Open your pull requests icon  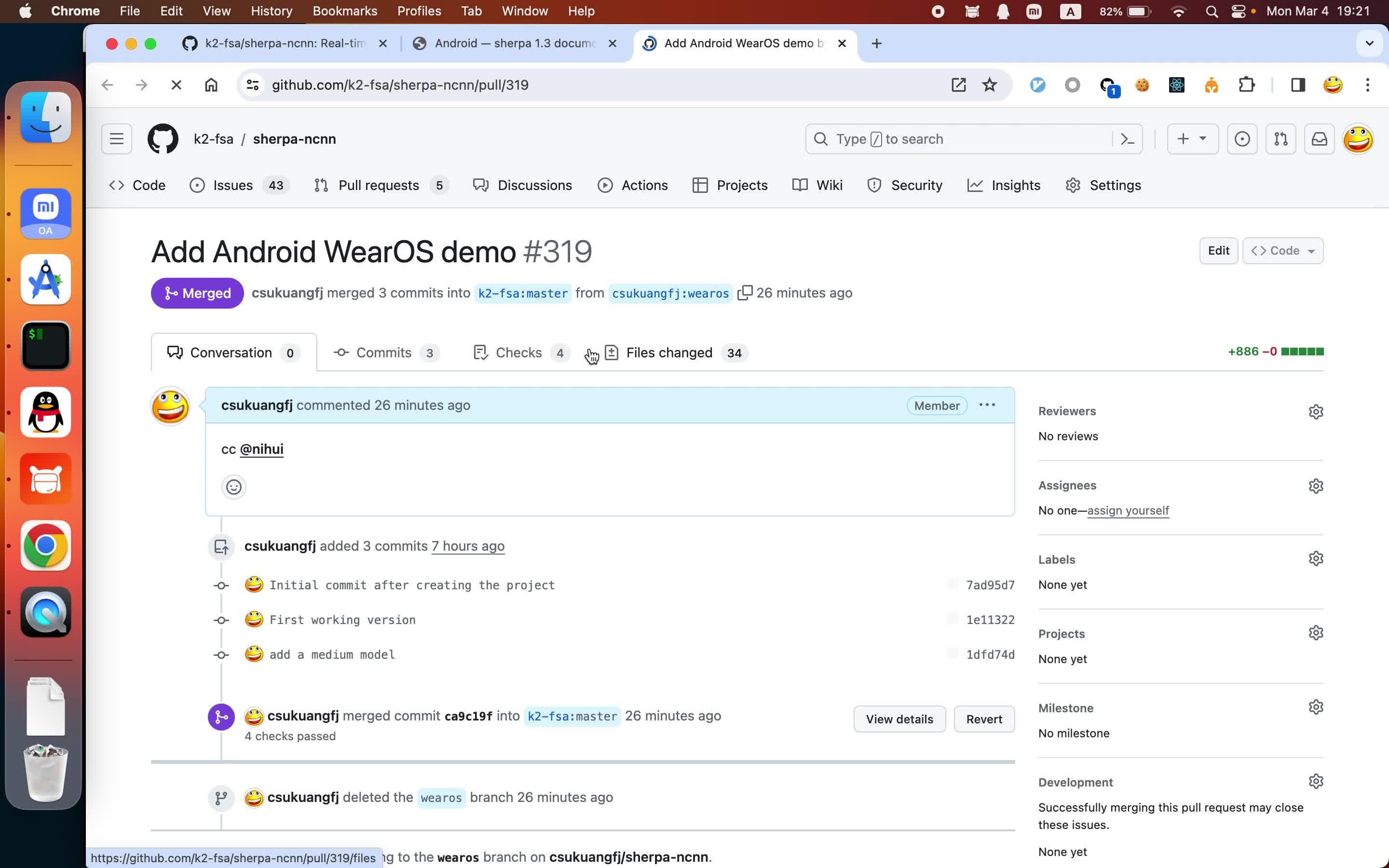[x=1280, y=139]
